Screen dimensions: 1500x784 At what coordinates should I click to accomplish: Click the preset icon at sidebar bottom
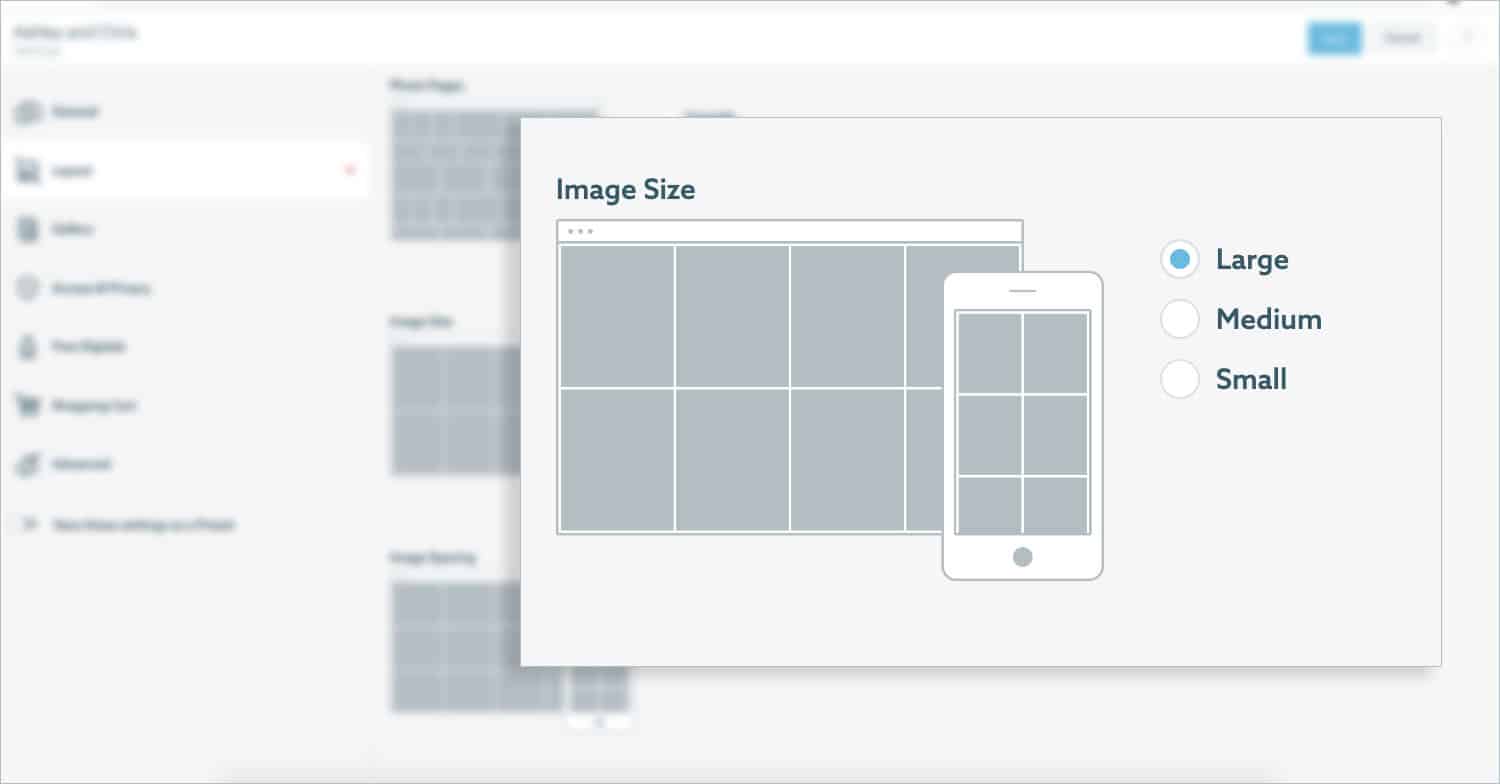pyautogui.click(x=30, y=524)
